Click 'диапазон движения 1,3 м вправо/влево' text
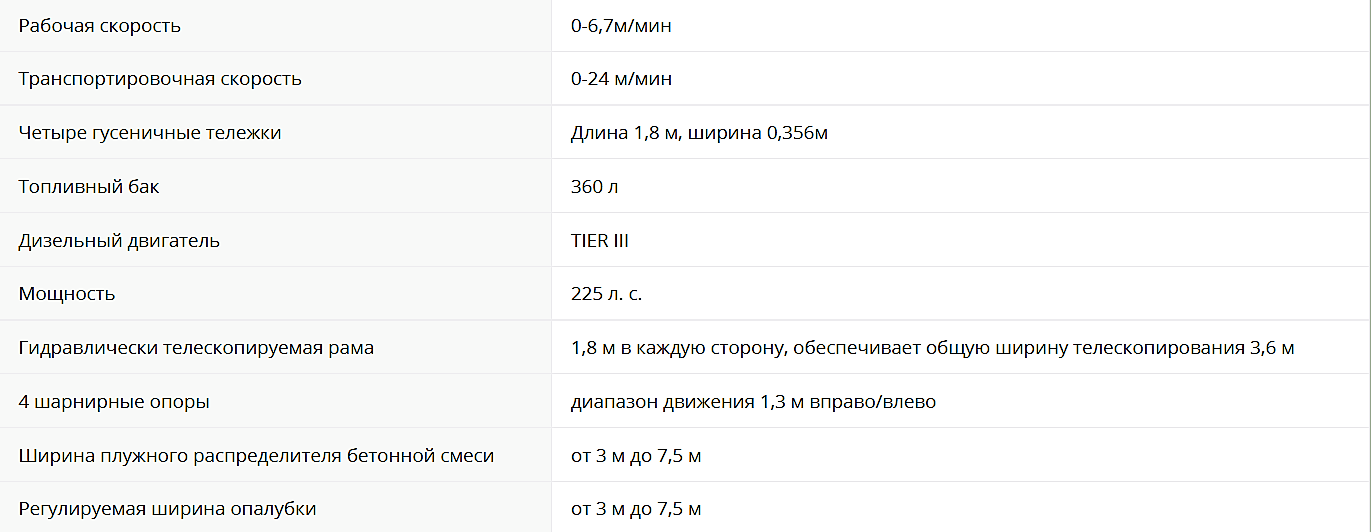This screenshot has width=1372, height=532. (x=753, y=402)
